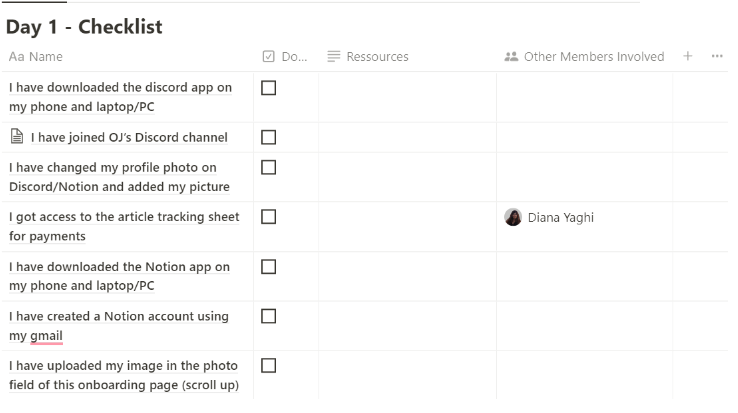Click Diana Yaghi's avatar picture

point(513,217)
